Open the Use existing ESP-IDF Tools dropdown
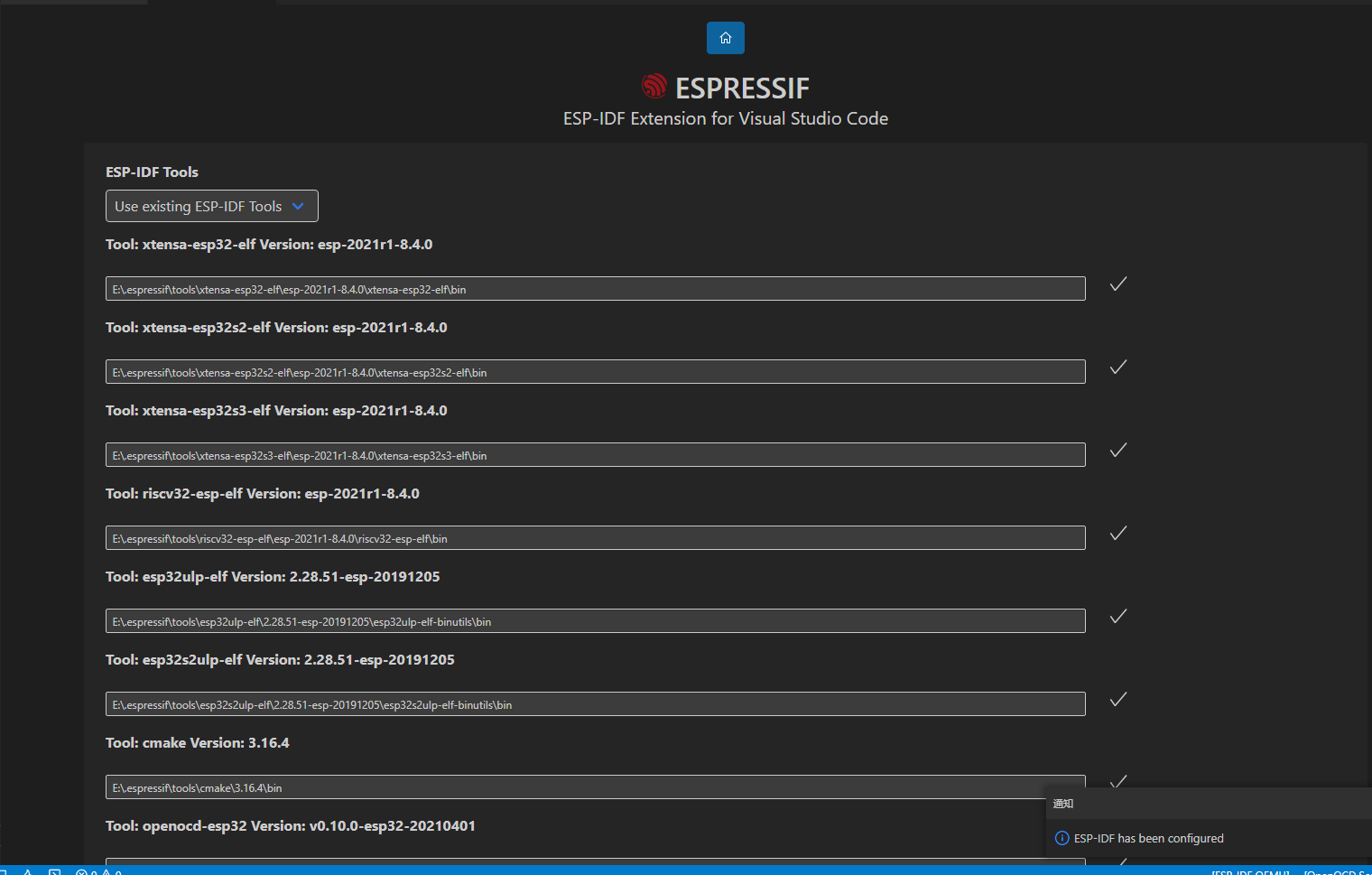 pos(211,206)
